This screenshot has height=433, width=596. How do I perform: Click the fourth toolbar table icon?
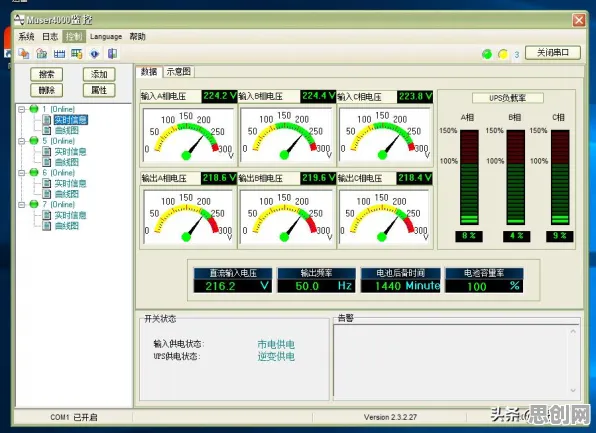(x=76, y=54)
